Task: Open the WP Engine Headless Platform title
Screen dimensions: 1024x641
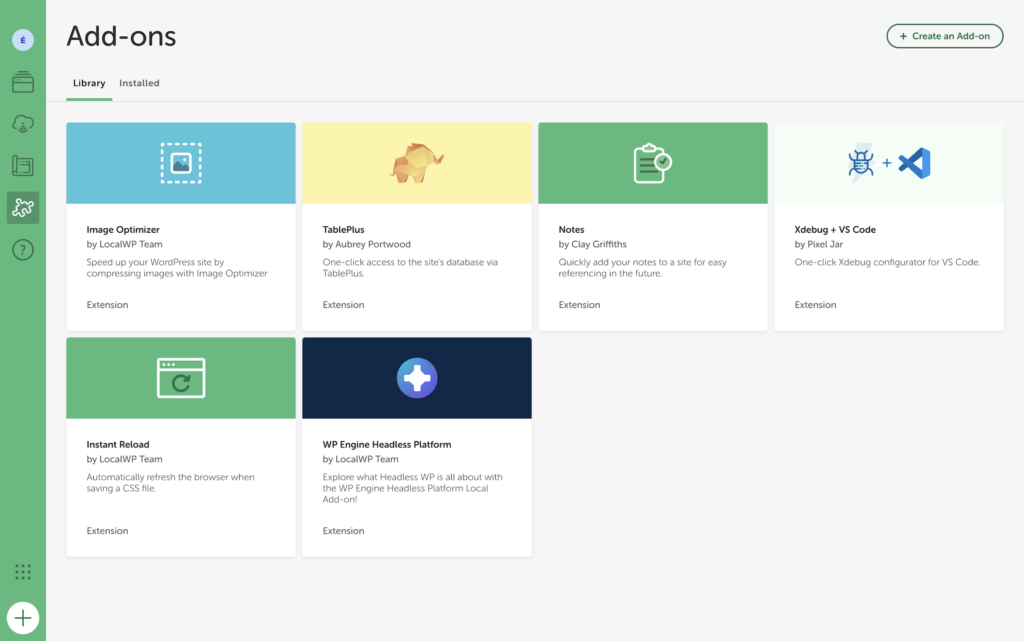Action: coord(387,445)
